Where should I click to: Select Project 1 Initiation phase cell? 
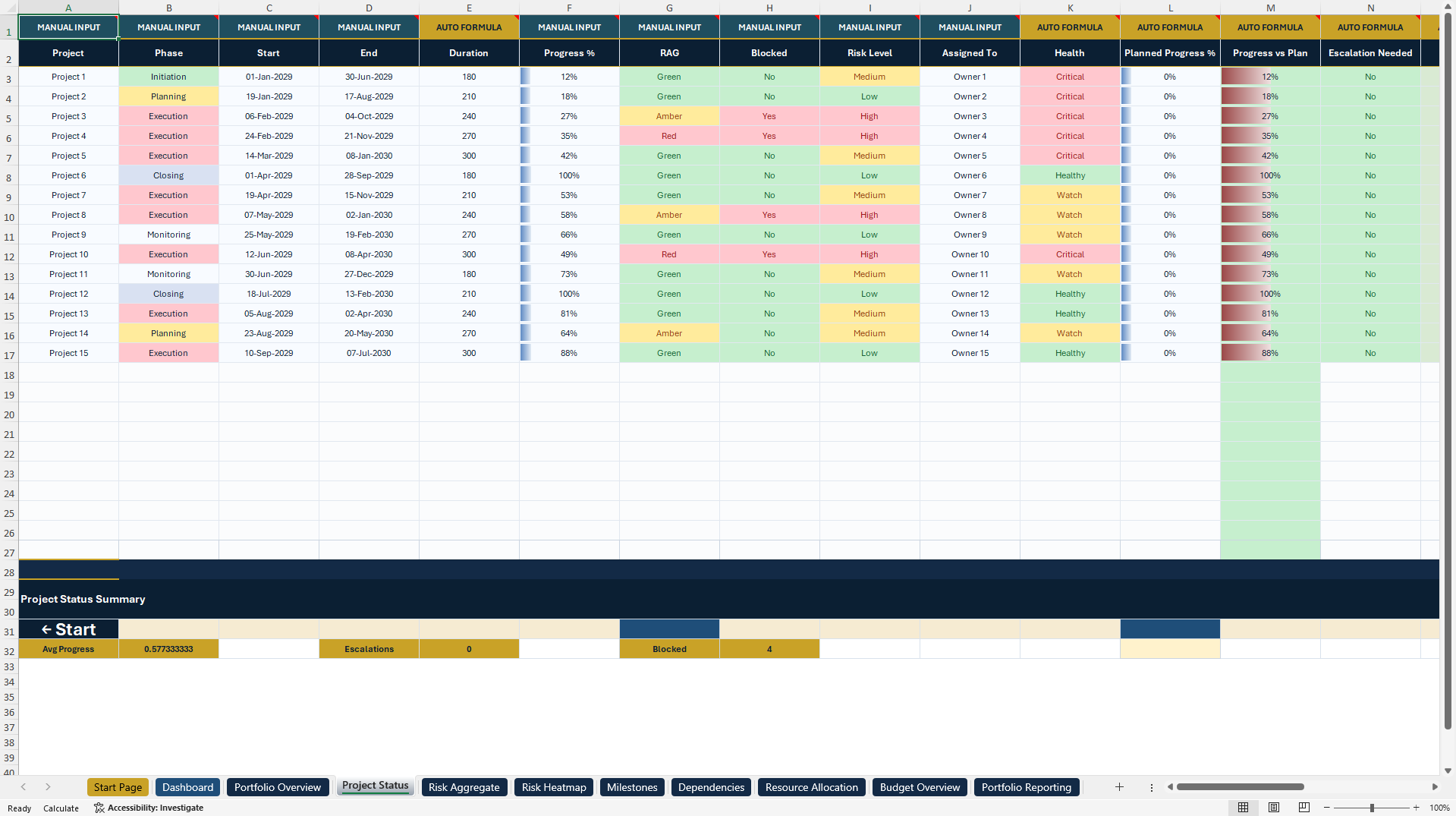[168, 77]
